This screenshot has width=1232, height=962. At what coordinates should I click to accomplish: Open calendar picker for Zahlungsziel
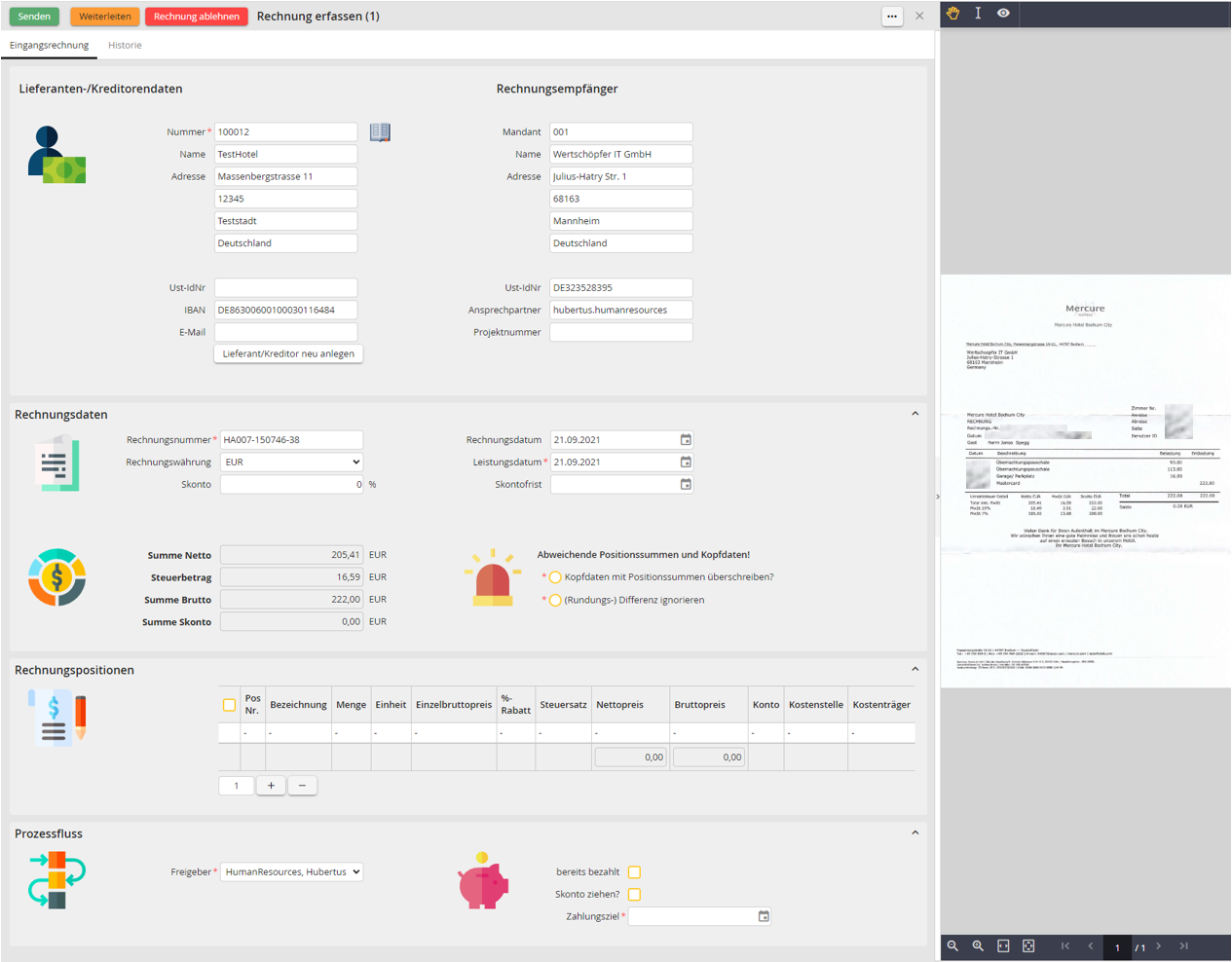764,916
